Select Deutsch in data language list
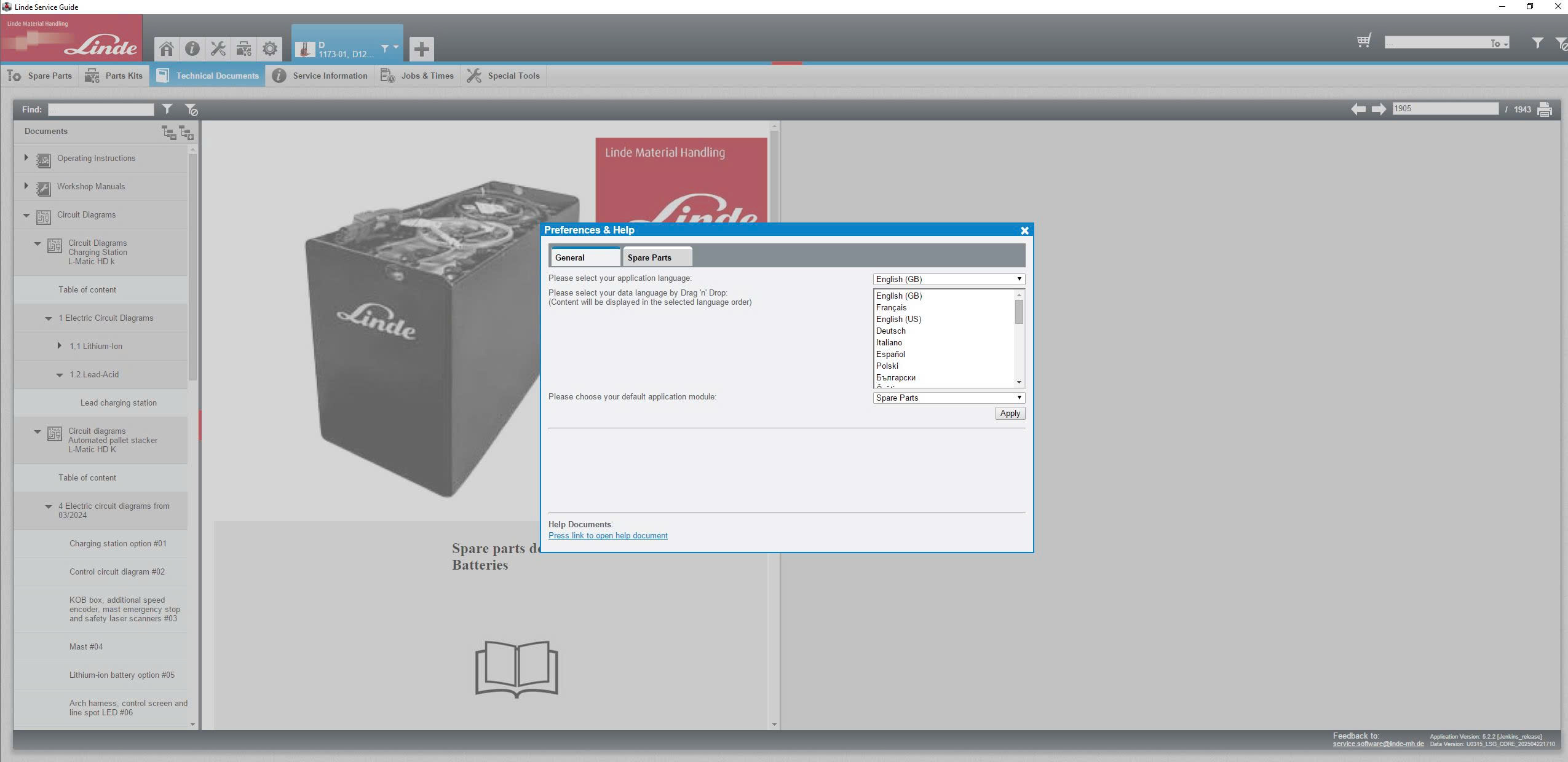This screenshot has width=1568, height=762. (x=890, y=331)
